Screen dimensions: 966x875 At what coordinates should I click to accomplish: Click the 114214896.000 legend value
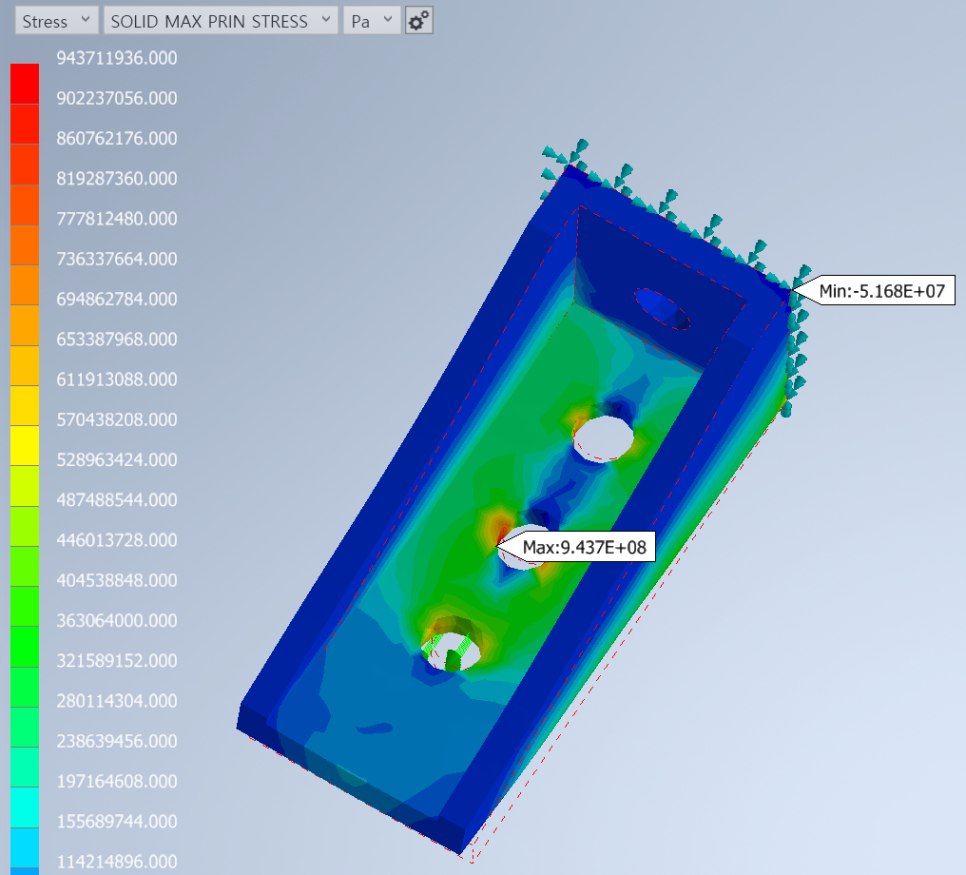coord(116,861)
